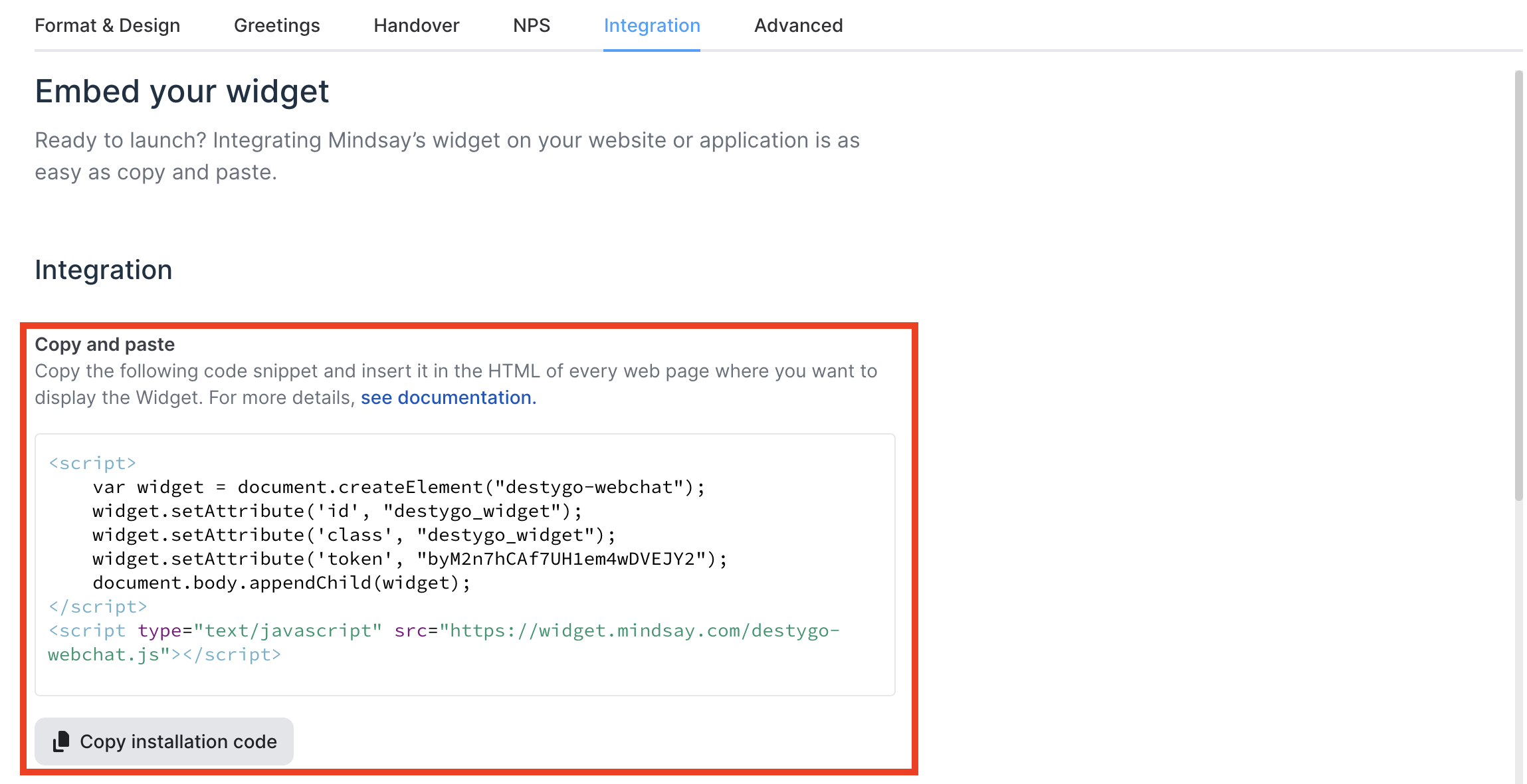Click the Integration section heading
This screenshot has height=784, width=1527.
coord(103,270)
